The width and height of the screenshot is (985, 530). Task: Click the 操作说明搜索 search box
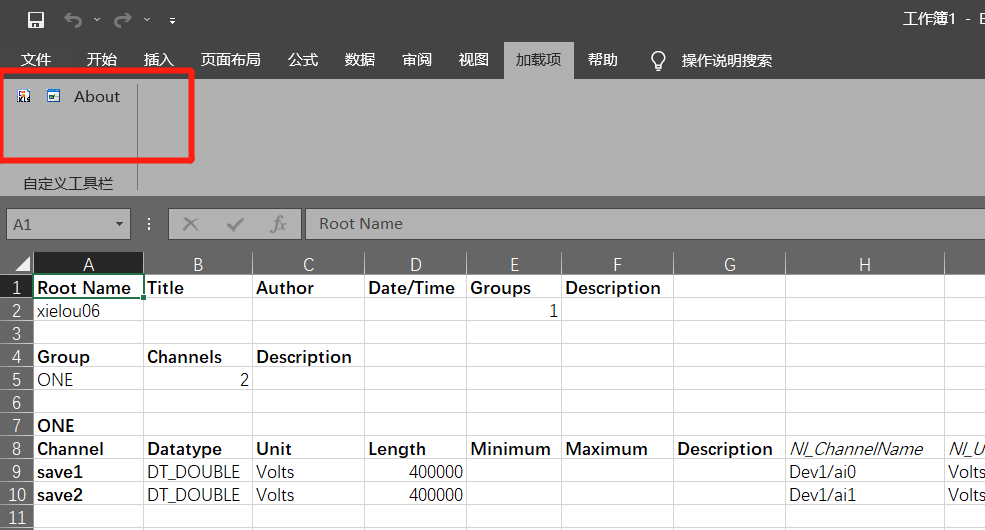click(727, 60)
